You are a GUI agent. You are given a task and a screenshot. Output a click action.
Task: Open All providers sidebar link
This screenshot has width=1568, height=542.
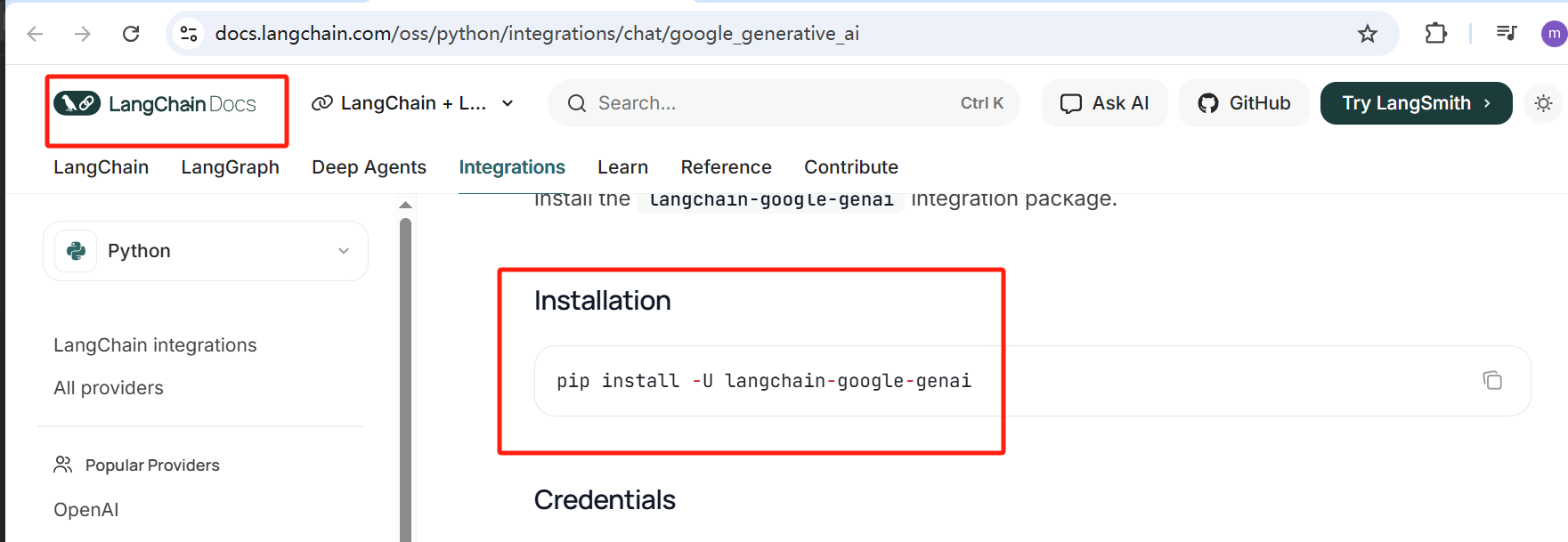(x=109, y=388)
